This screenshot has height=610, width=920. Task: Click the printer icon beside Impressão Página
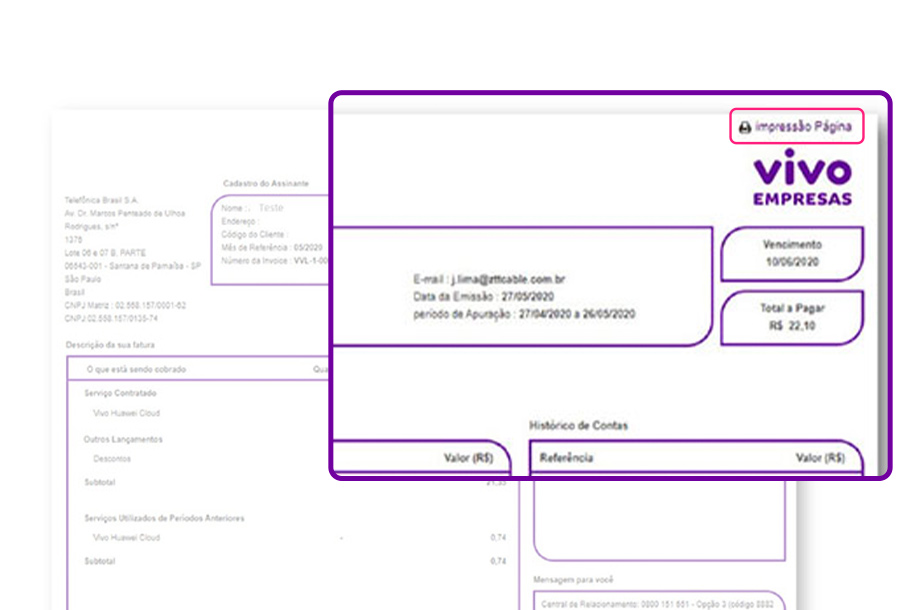click(x=745, y=127)
